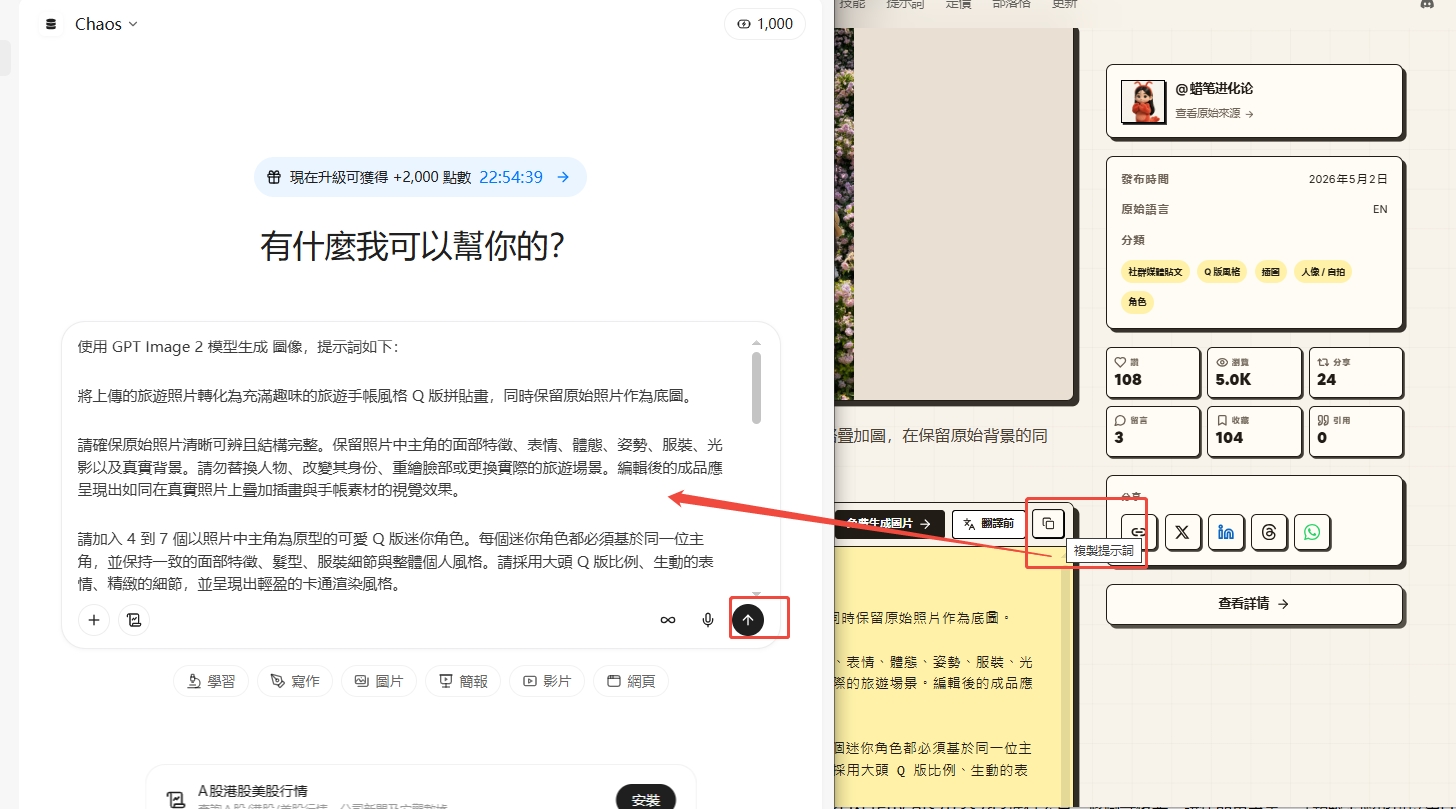1456x809 pixels.
Task: Click the retweet shares card showing 24
Action: pyautogui.click(x=1356, y=372)
